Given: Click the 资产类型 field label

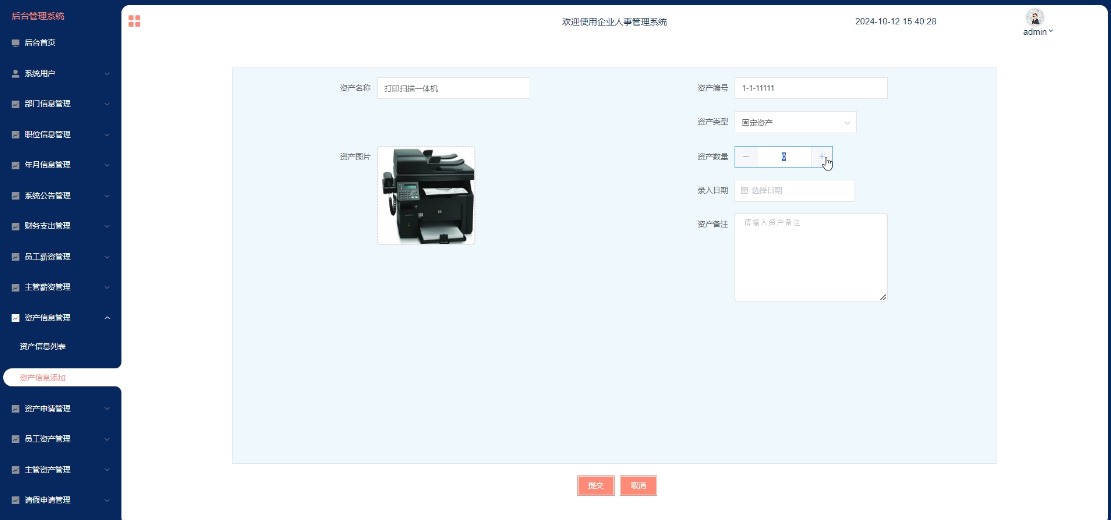Looking at the screenshot, I should tap(712, 123).
